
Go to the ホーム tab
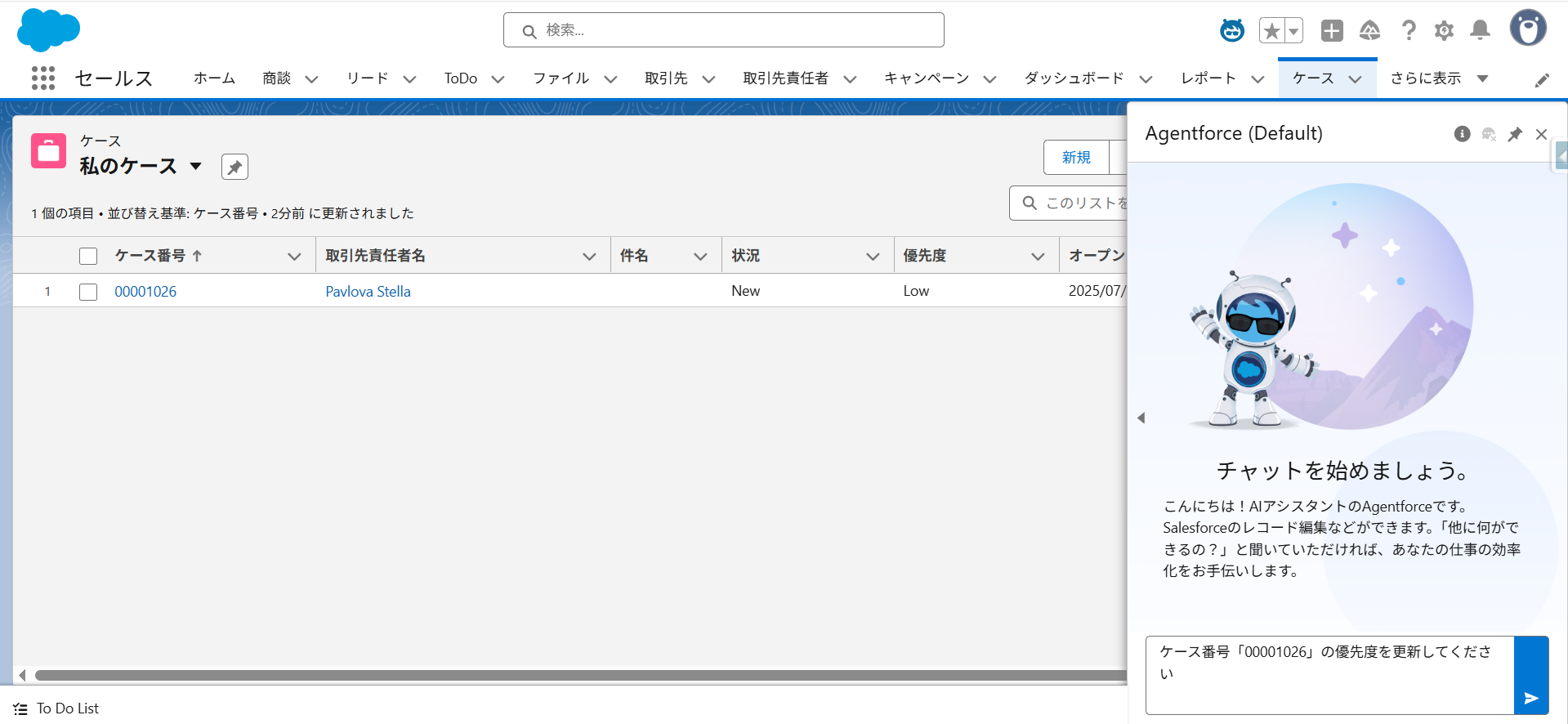tap(214, 78)
